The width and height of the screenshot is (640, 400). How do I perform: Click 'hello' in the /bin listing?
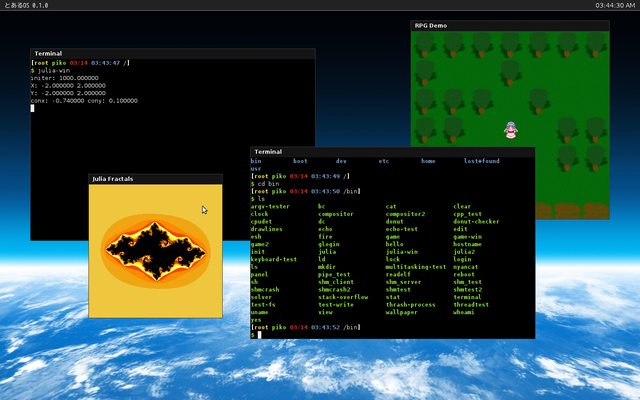tap(395, 244)
